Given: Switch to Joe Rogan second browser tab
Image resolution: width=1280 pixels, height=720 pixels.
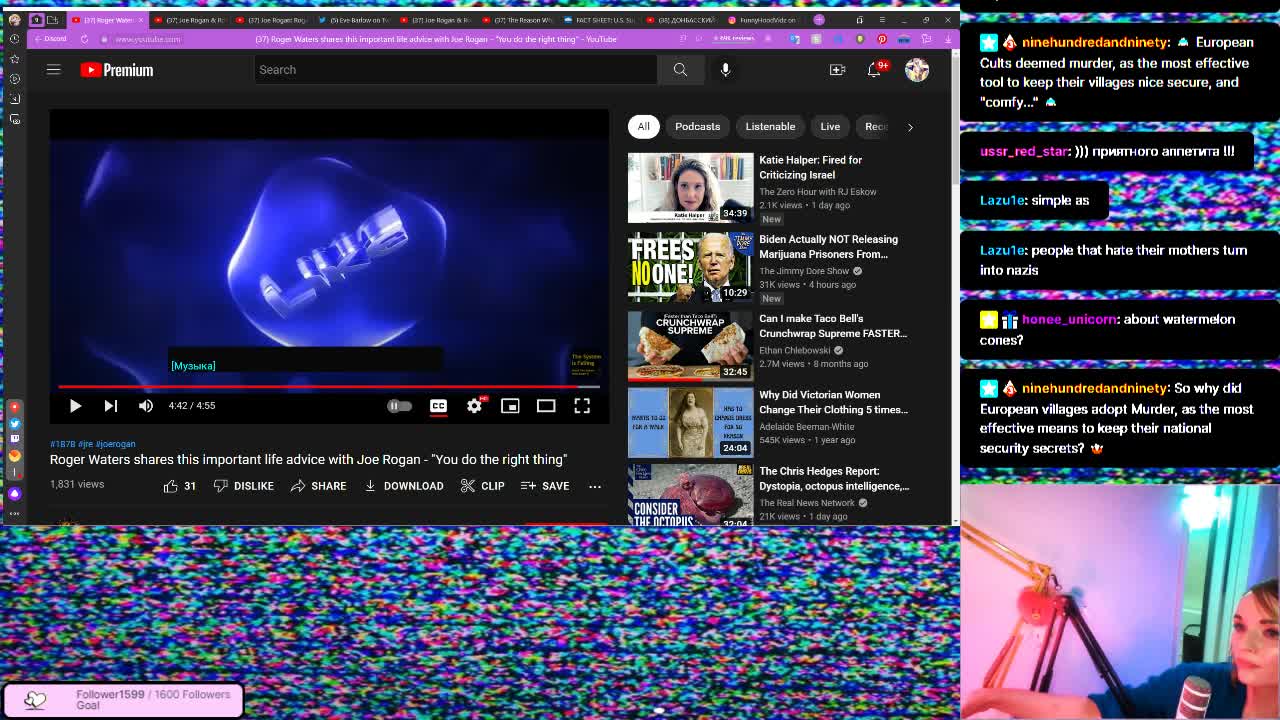Looking at the screenshot, I should point(193,20).
